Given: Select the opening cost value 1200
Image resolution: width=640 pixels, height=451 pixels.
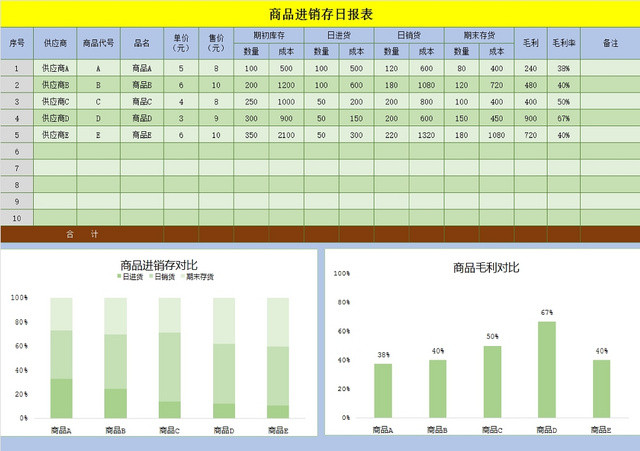Looking at the screenshot, I should click(286, 85).
